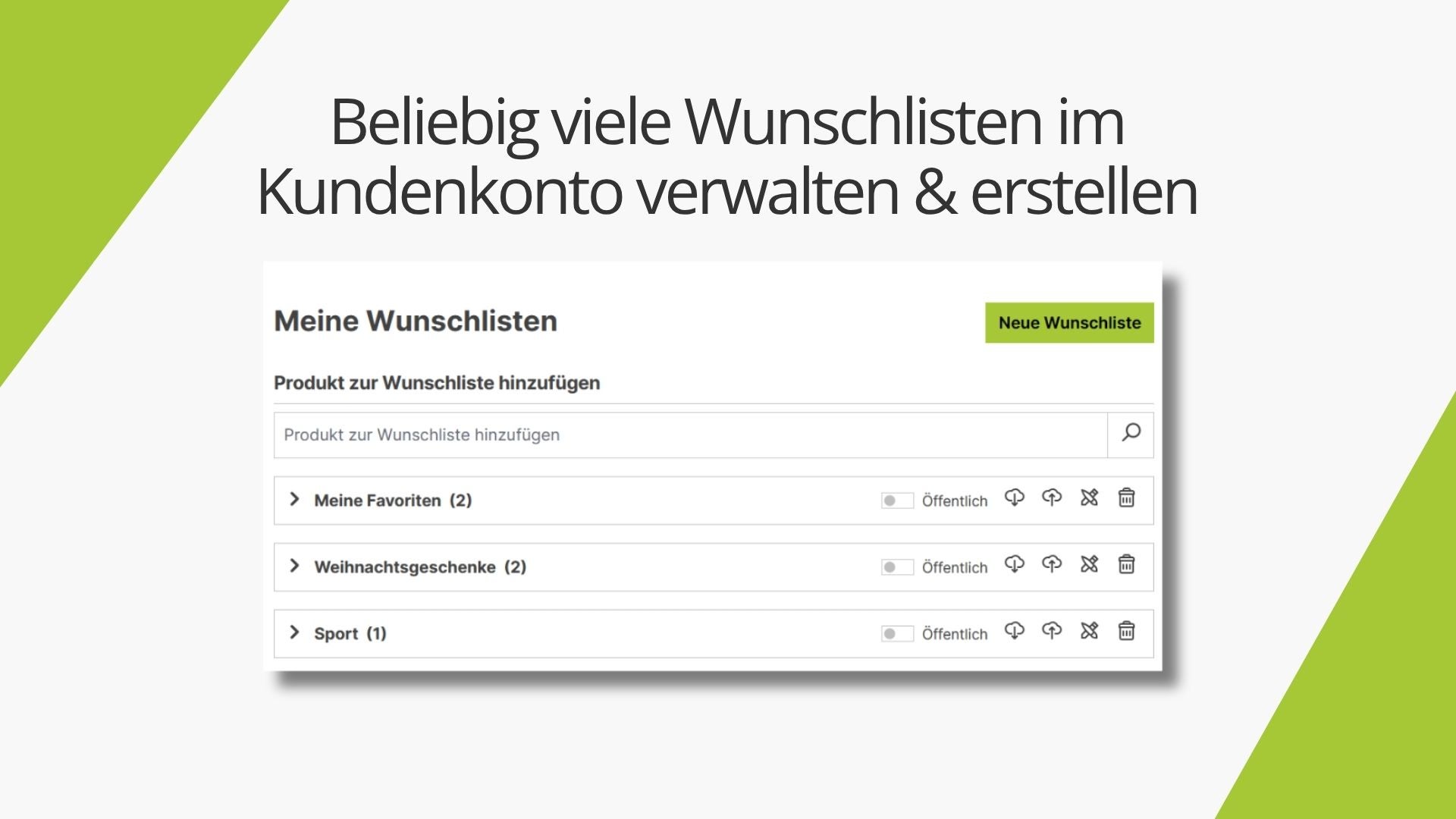Image resolution: width=1456 pixels, height=819 pixels.
Task: Click the Weihnachtsgeschenke (2) title
Action: pos(420,567)
